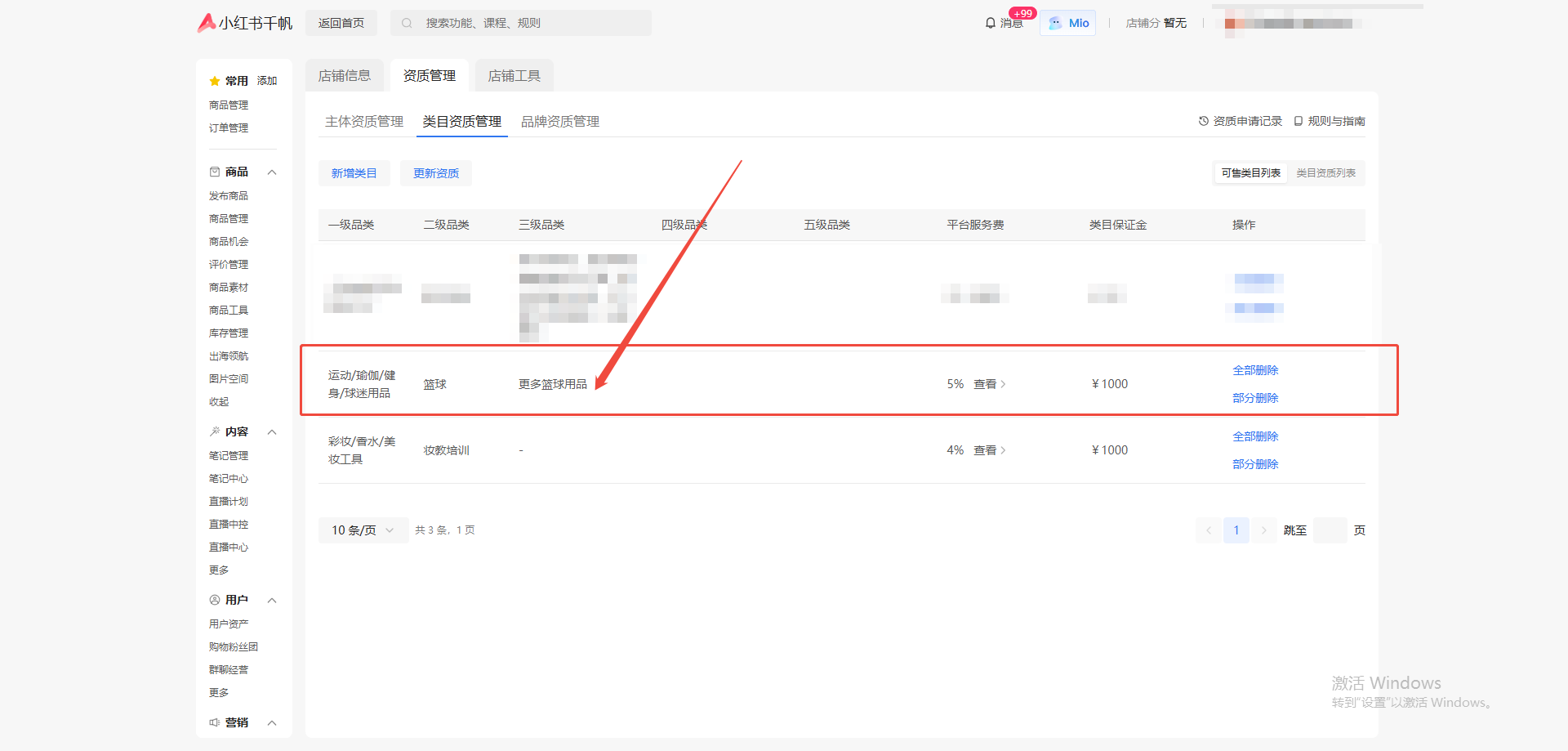This screenshot has height=751, width=1568.
Task: Click 部分删除 for 篮球 category row
Action: pyautogui.click(x=1256, y=399)
